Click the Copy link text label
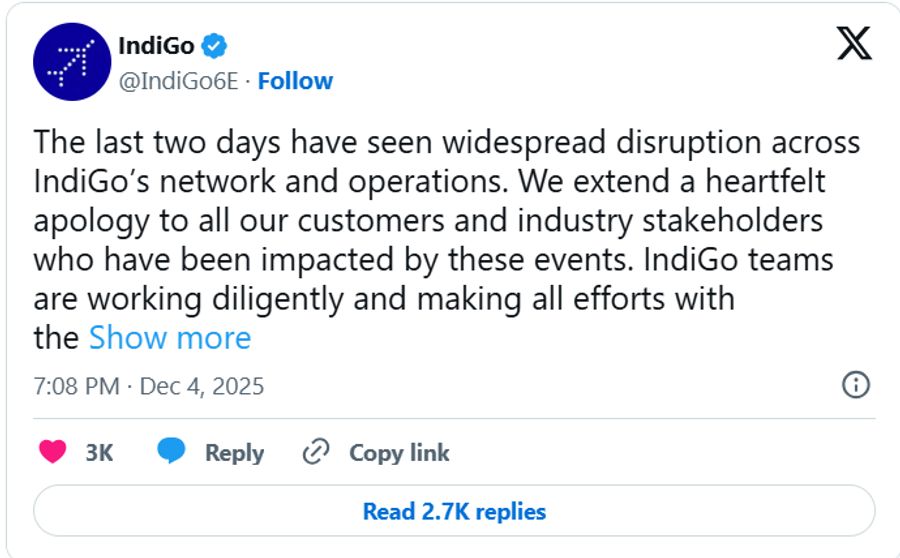900x558 pixels. coord(399,453)
